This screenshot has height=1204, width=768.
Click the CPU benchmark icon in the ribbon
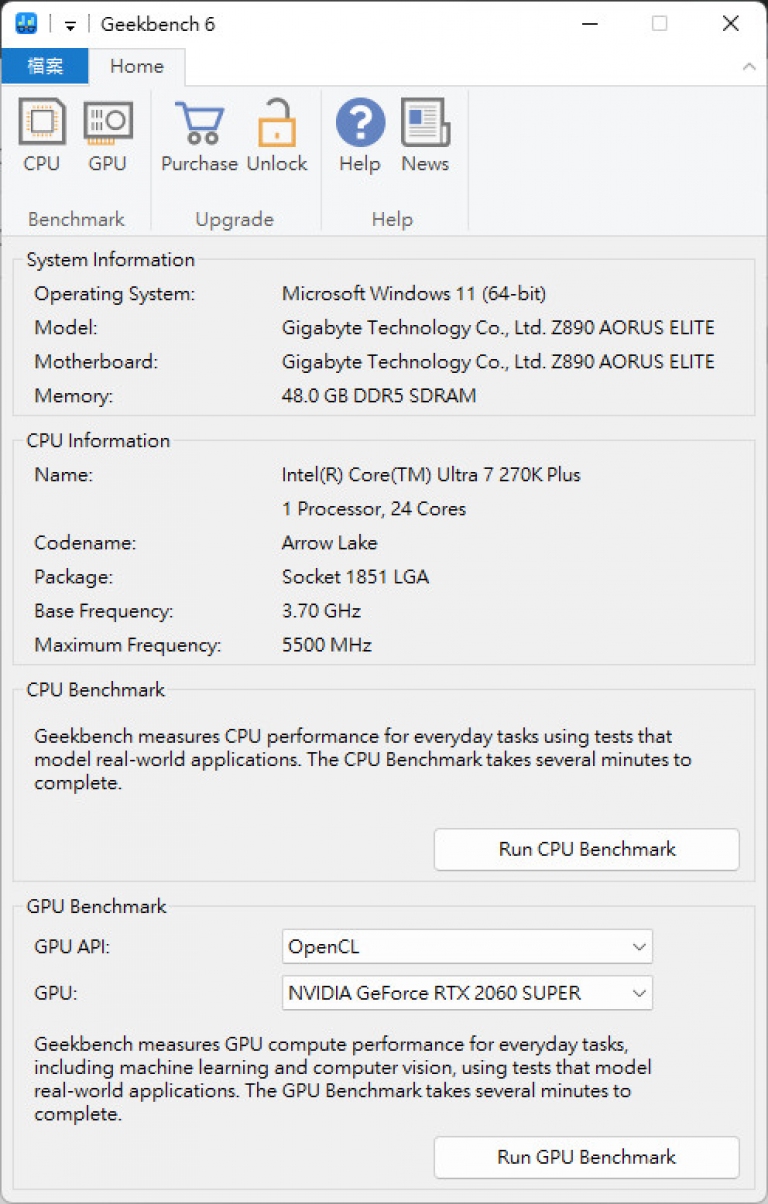tap(41, 123)
